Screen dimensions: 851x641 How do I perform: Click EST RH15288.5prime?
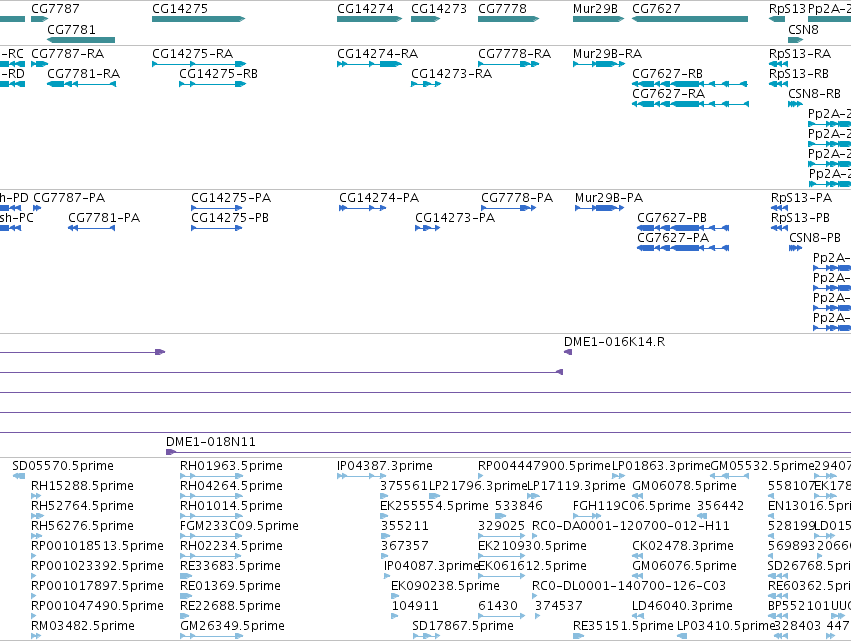coord(82,486)
